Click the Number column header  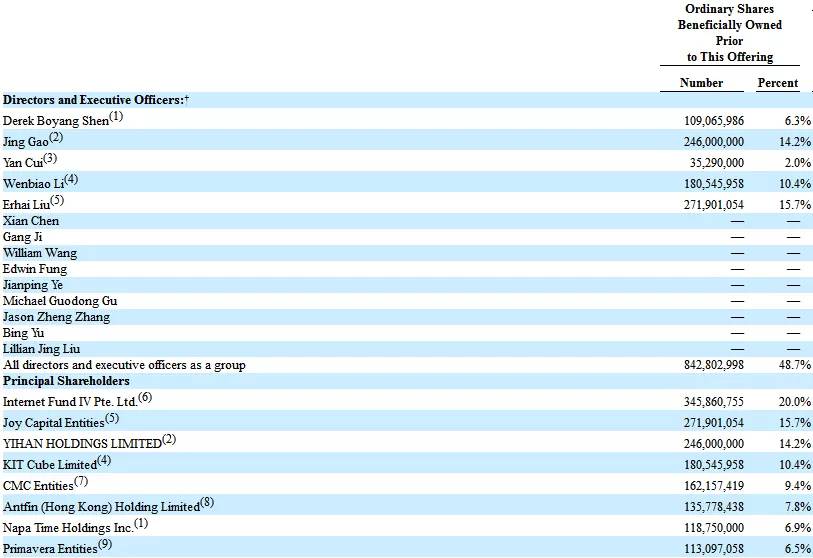[x=701, y=83]
